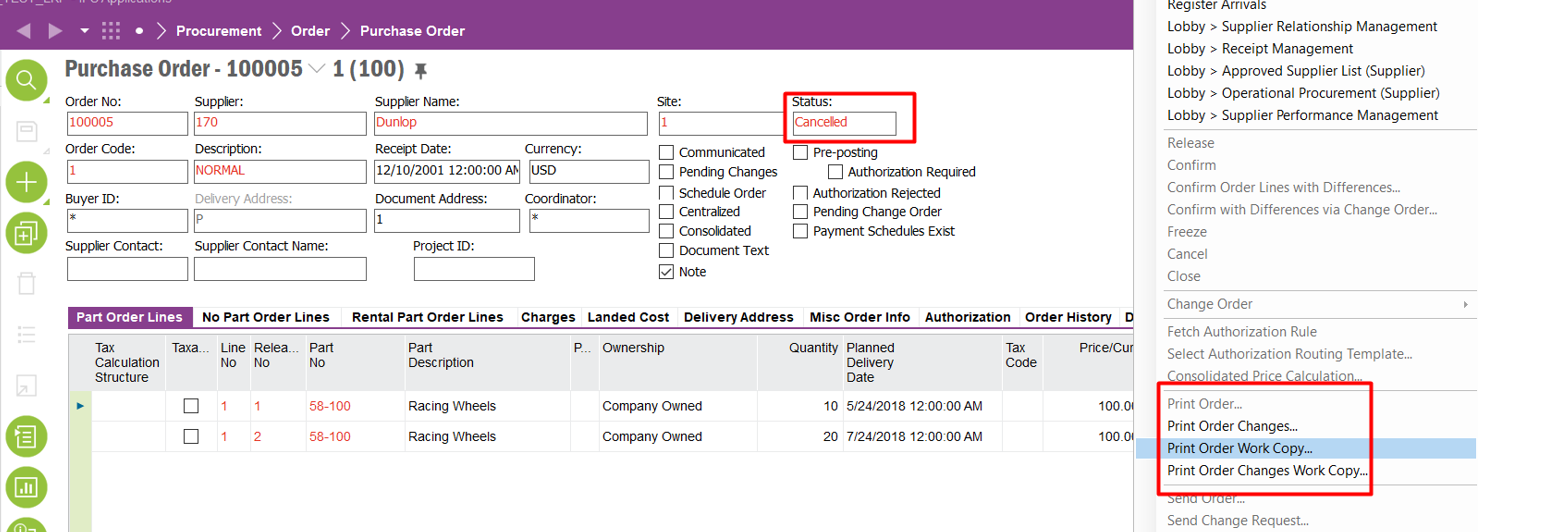Open Lobby > Supplier Performance Management
The height and width of the screenshot is (532, 1548).
click(1302, 115)
